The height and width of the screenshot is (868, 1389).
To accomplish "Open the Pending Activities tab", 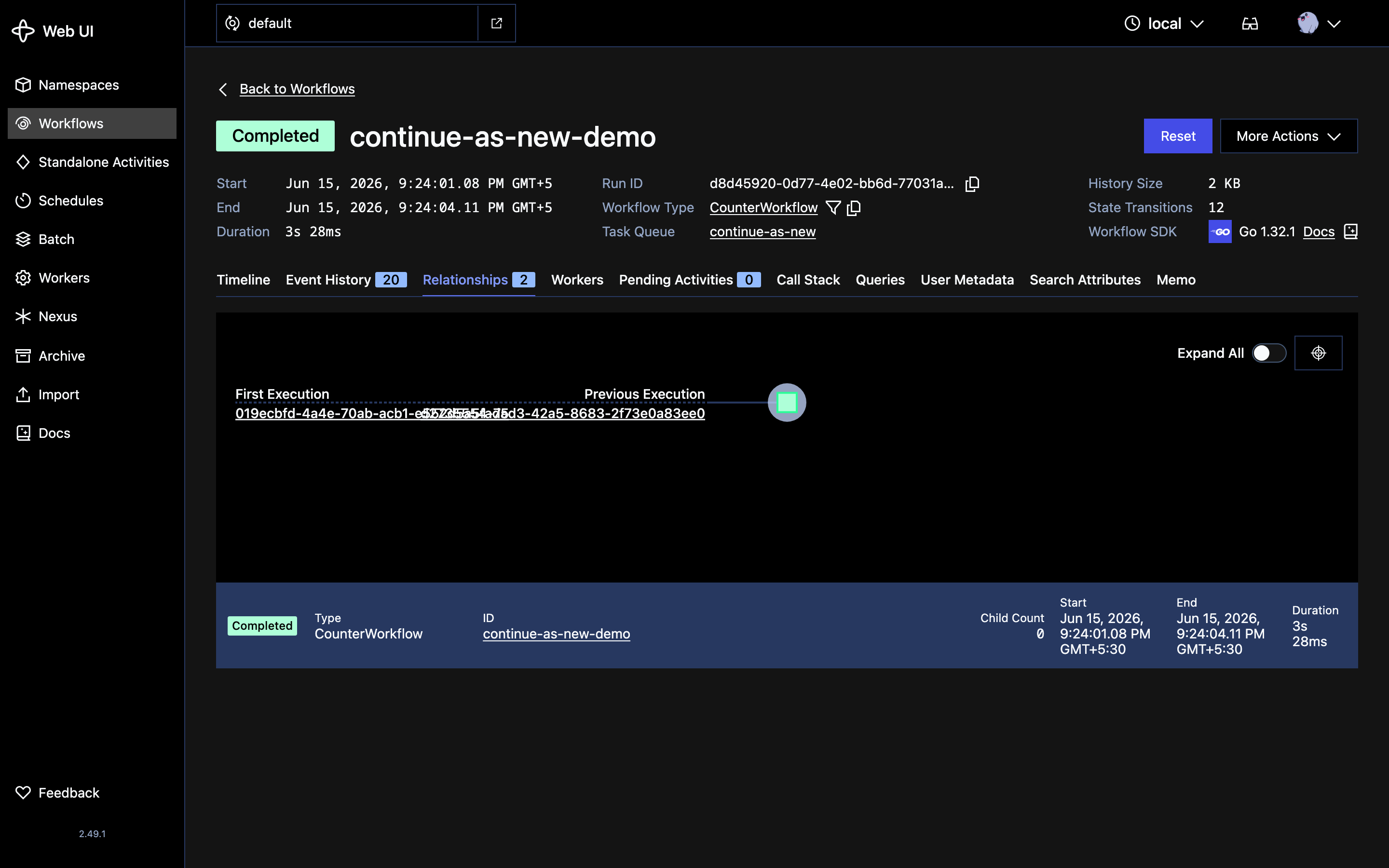I will 689,280.
